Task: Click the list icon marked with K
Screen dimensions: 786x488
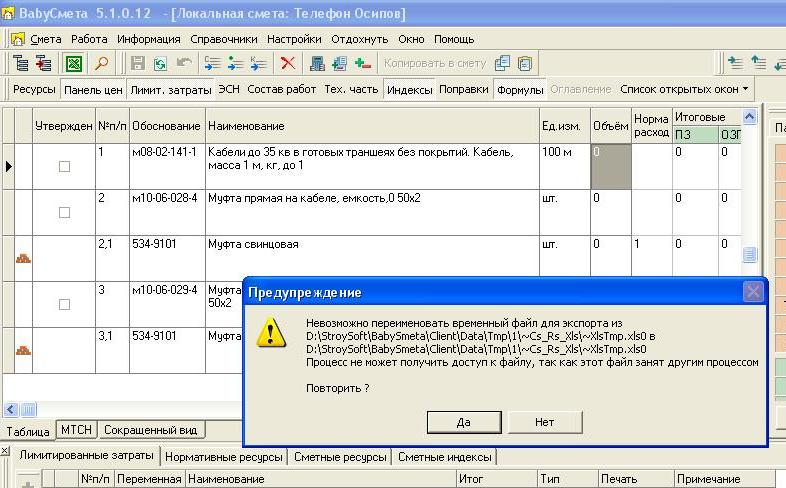Action: point(258,64)
